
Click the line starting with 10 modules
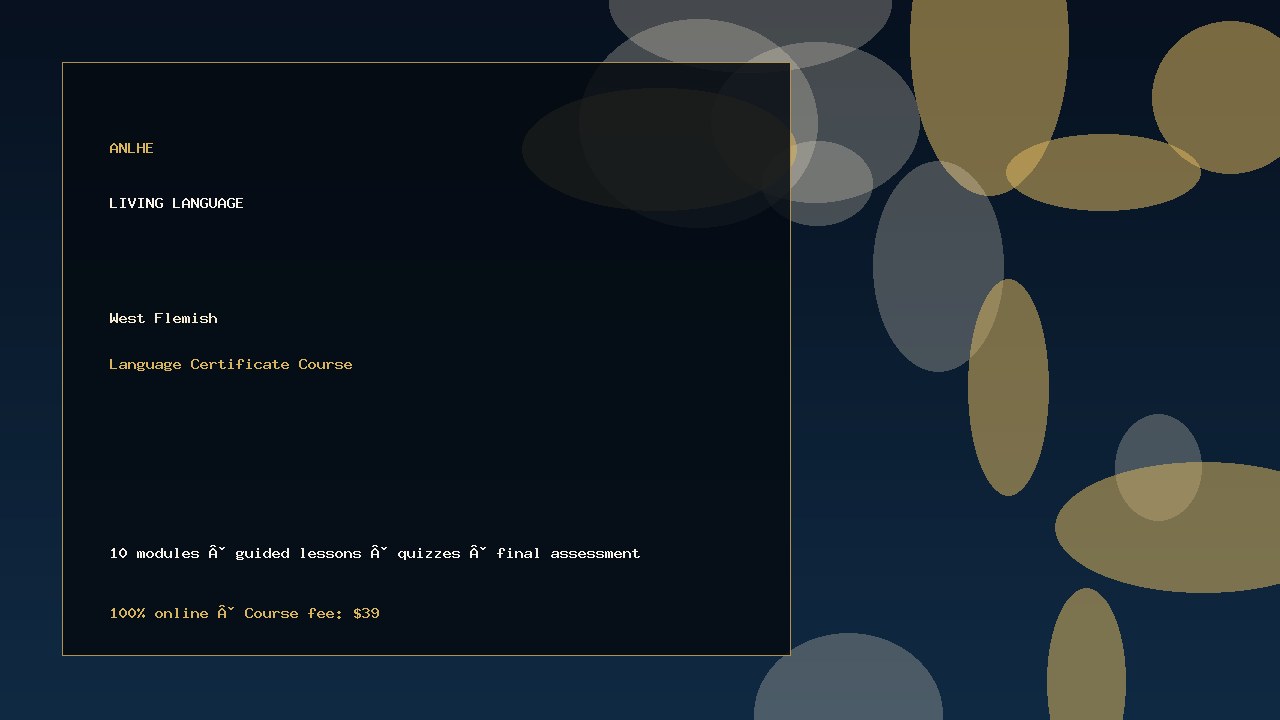pos(375,553)
